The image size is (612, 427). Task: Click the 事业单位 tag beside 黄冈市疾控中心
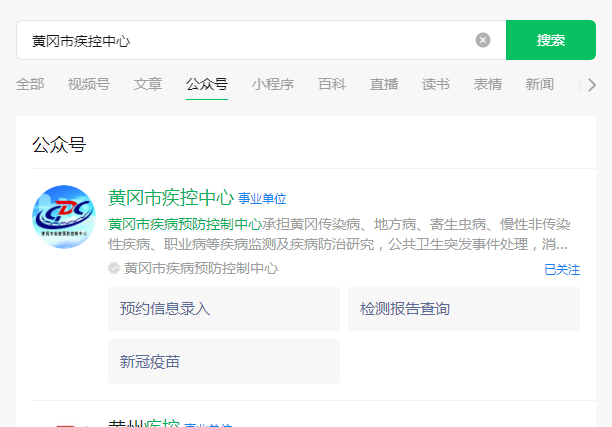262,199
